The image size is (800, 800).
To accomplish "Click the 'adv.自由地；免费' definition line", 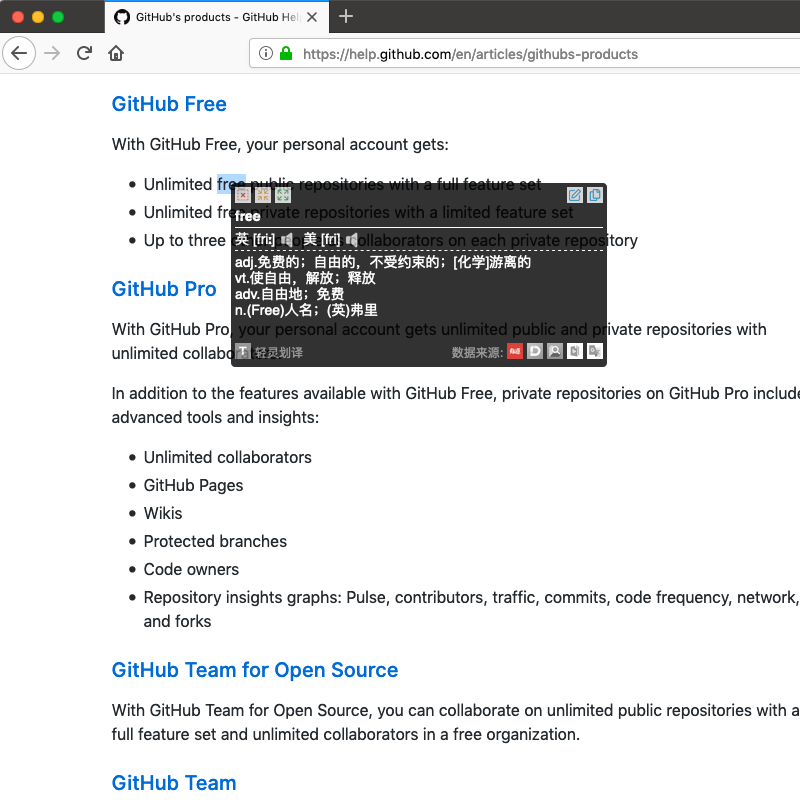I will click(x=289, y=294).
